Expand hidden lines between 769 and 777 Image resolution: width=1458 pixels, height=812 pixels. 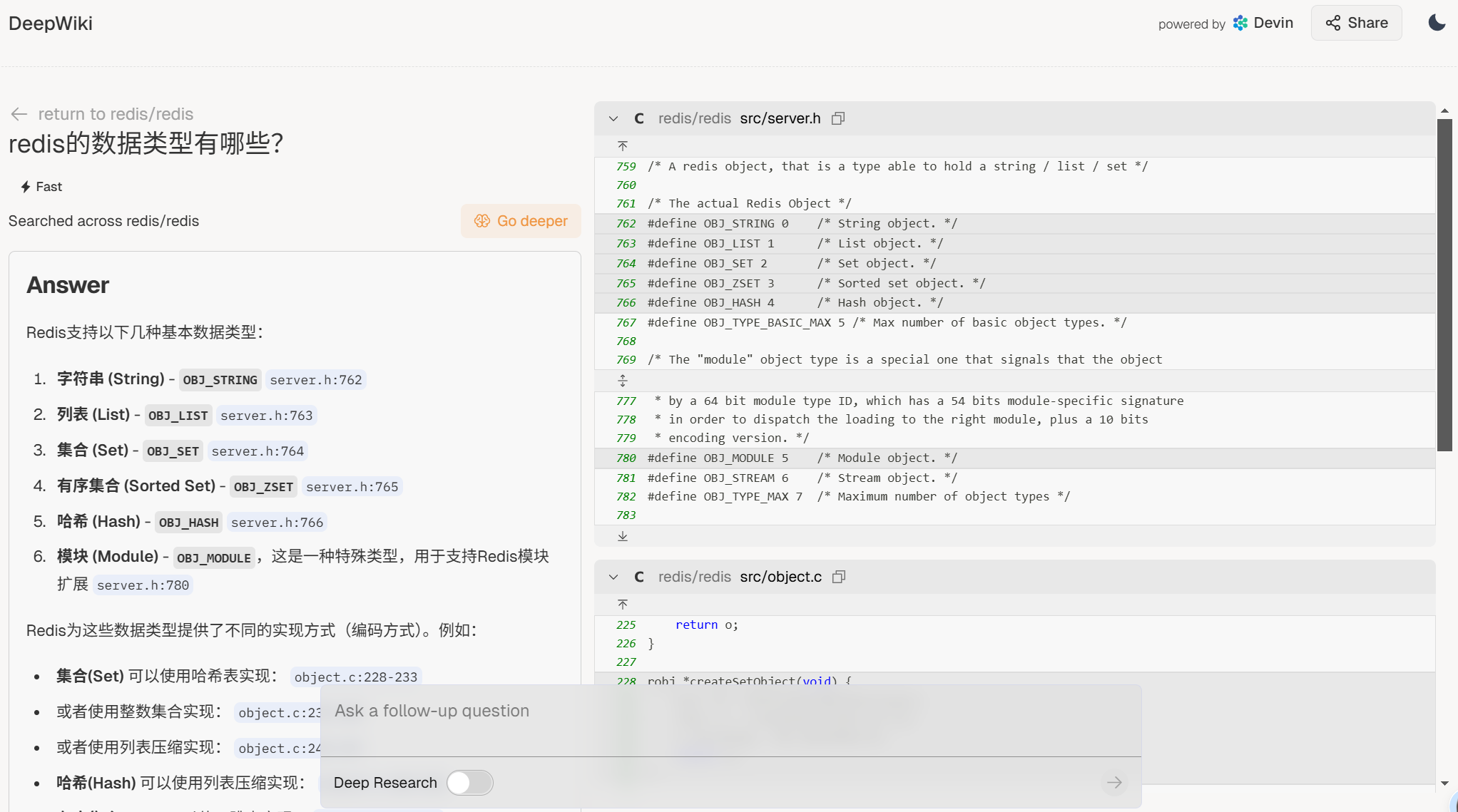pos(623,381)
